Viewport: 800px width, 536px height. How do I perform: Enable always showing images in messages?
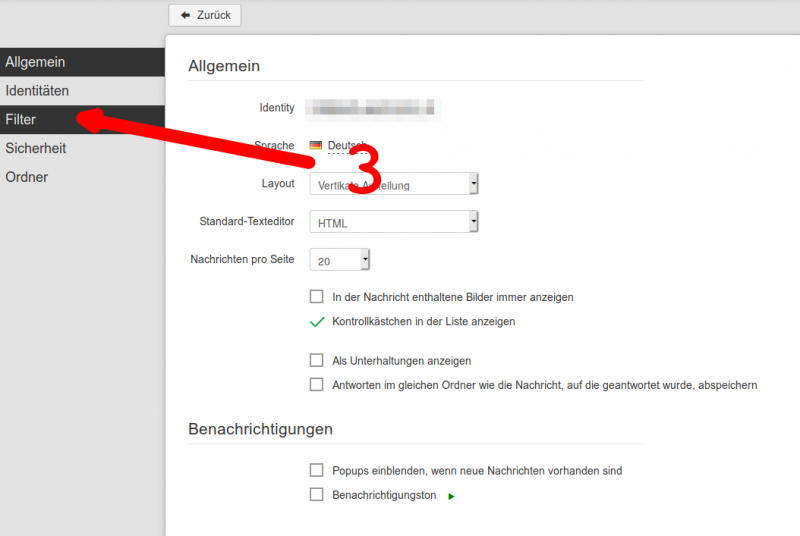(x=317, y=297)
